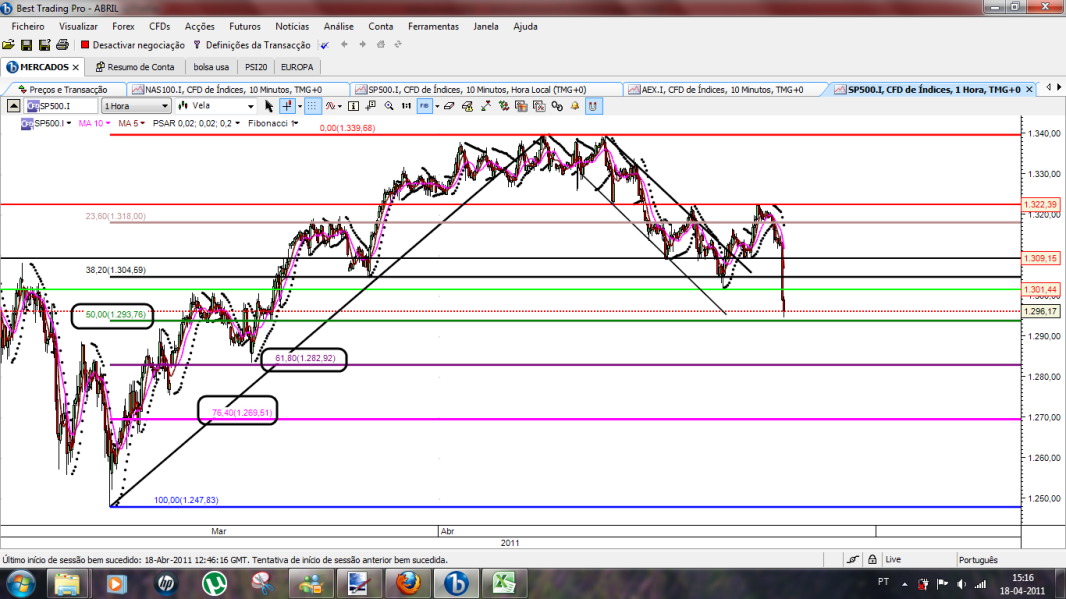
Task: Click Definições da Transacção button
Action: [252, 45]
